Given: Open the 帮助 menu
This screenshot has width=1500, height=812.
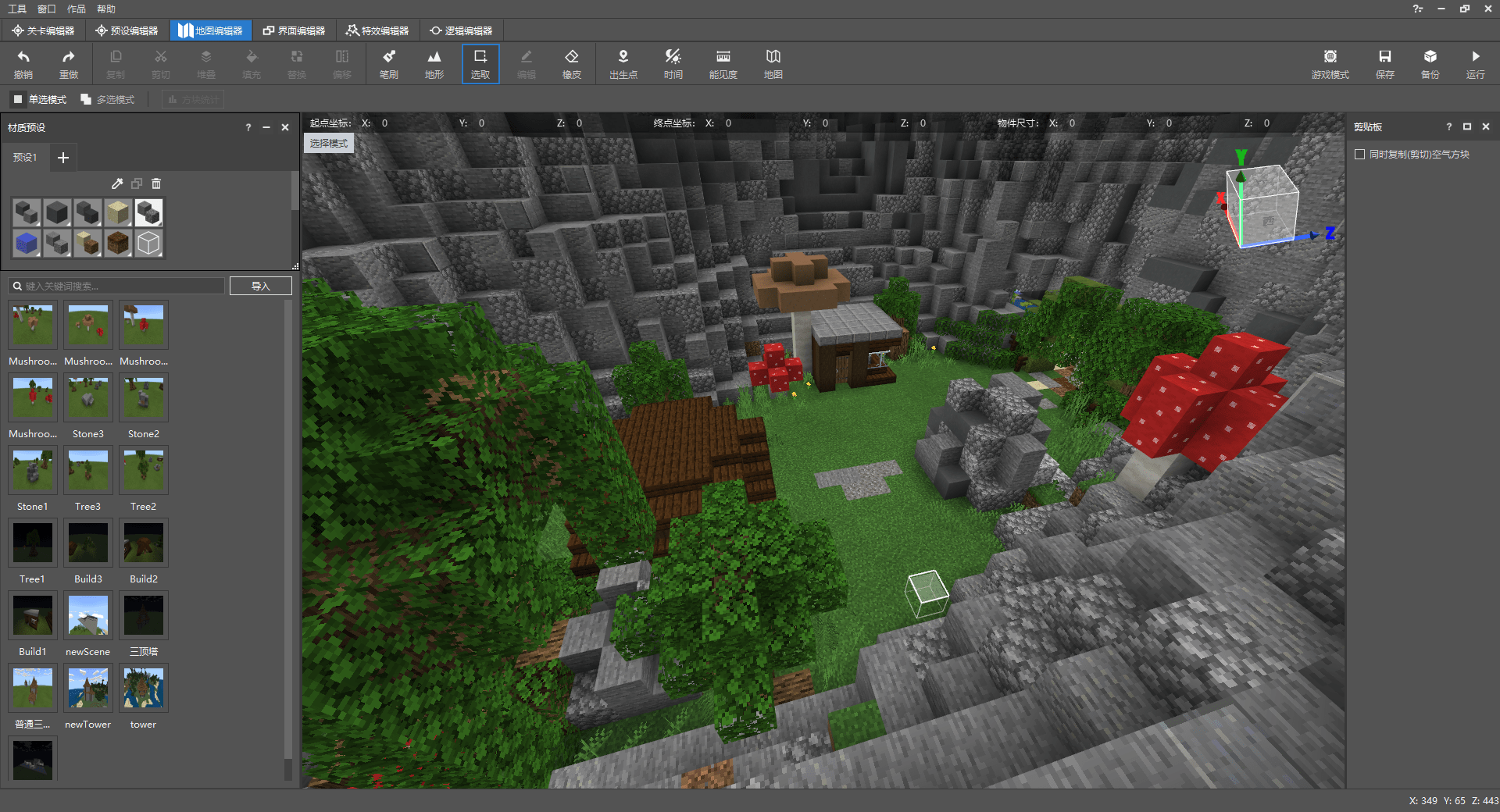Looking at the screenshot, I should [x=106, y=9].
